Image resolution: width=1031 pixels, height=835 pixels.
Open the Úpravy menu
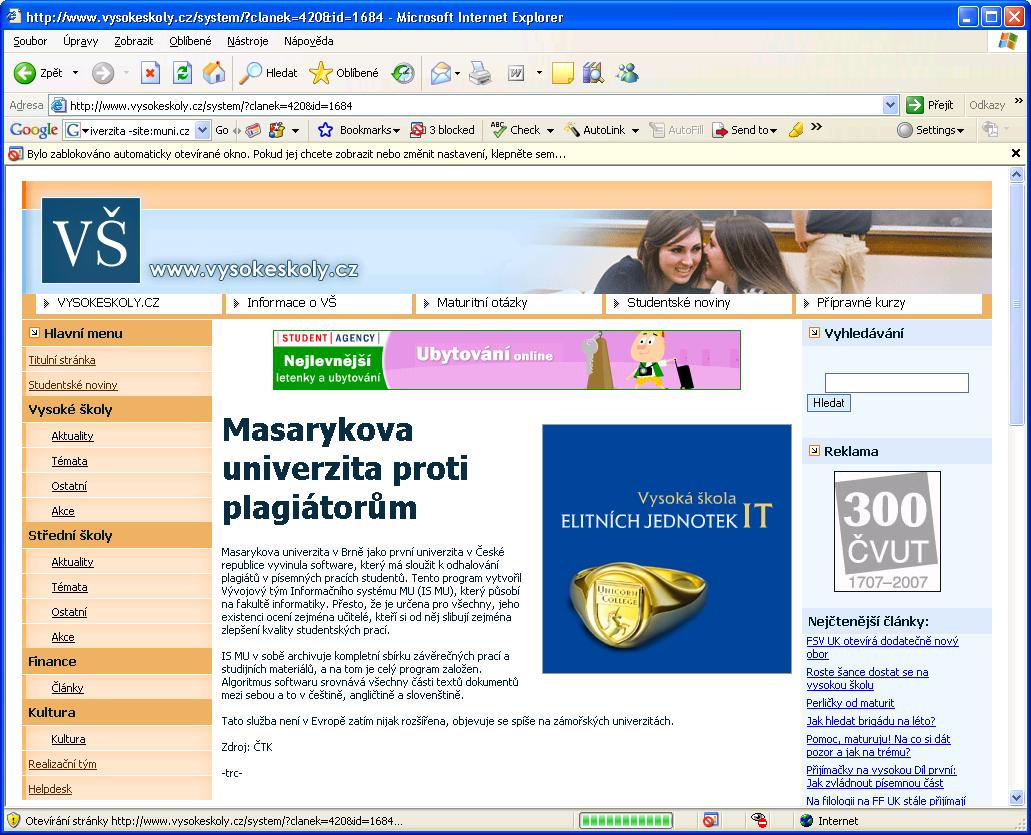(81, 41)
